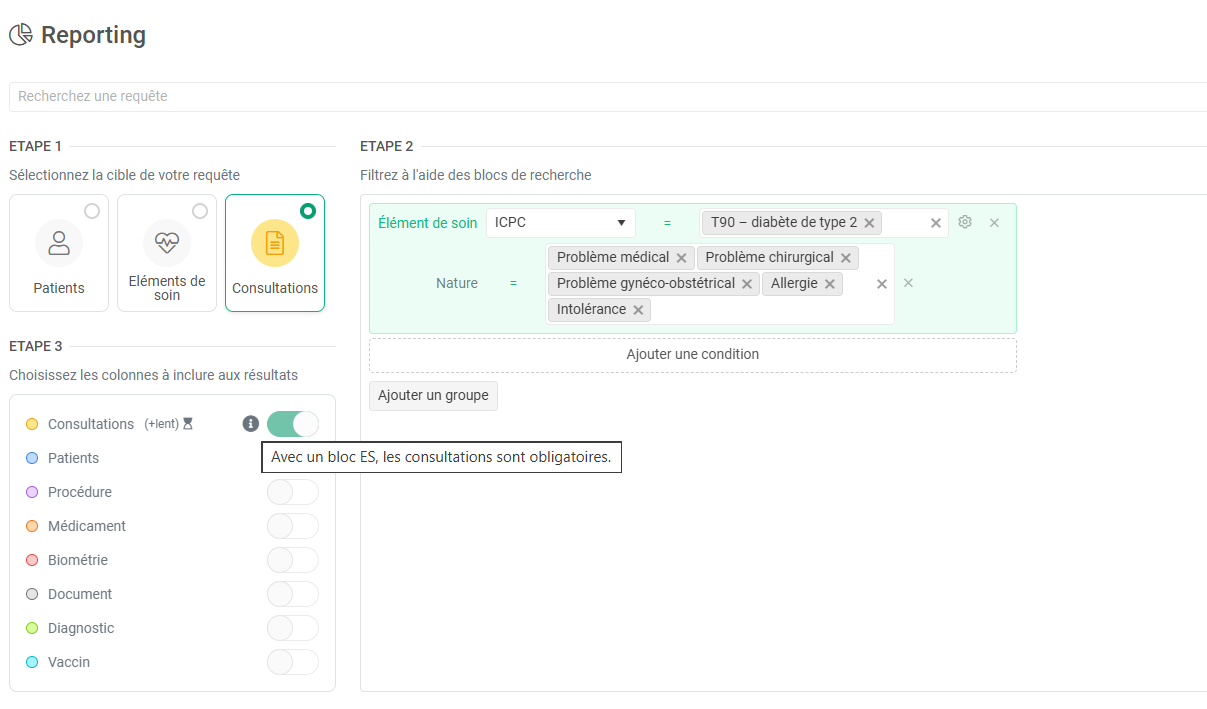1207x709 pixels.
Task: Select the Eléments de soin target card
Action: tap(167, 253)
